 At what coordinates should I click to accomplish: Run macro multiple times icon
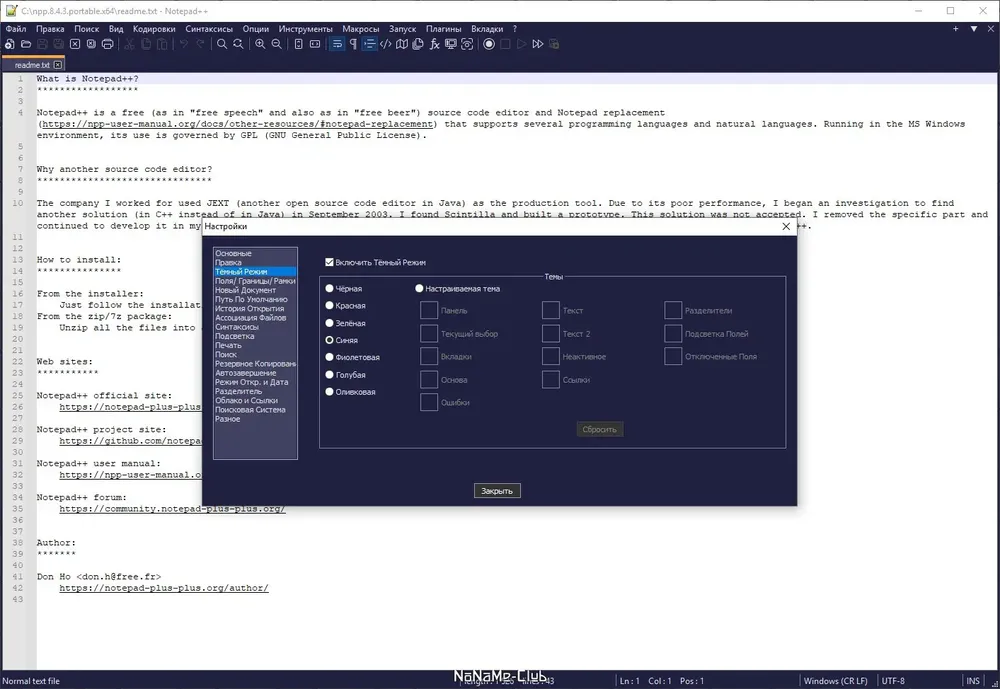(x=538, y=44)
